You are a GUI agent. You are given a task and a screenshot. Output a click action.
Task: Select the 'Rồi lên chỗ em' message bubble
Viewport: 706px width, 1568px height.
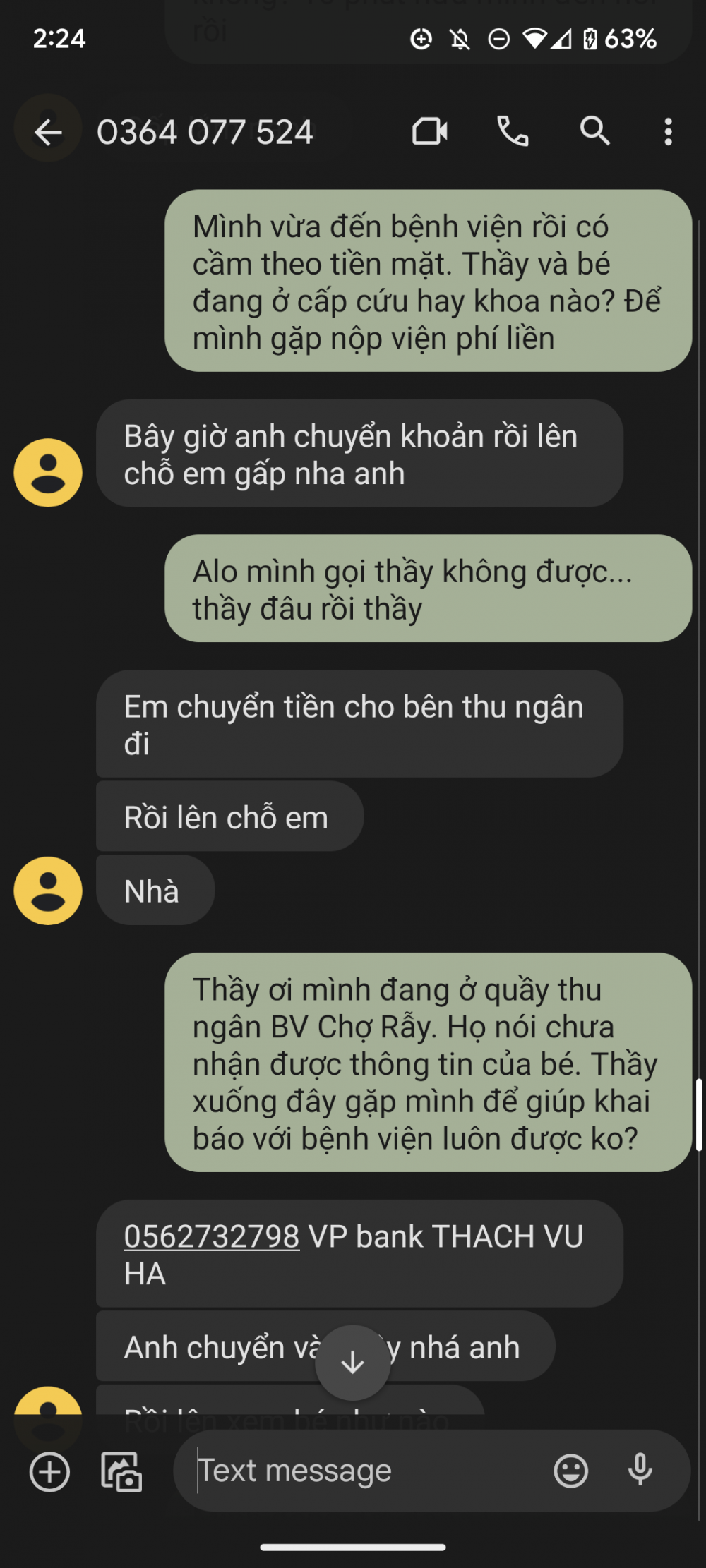coord(230,816)
